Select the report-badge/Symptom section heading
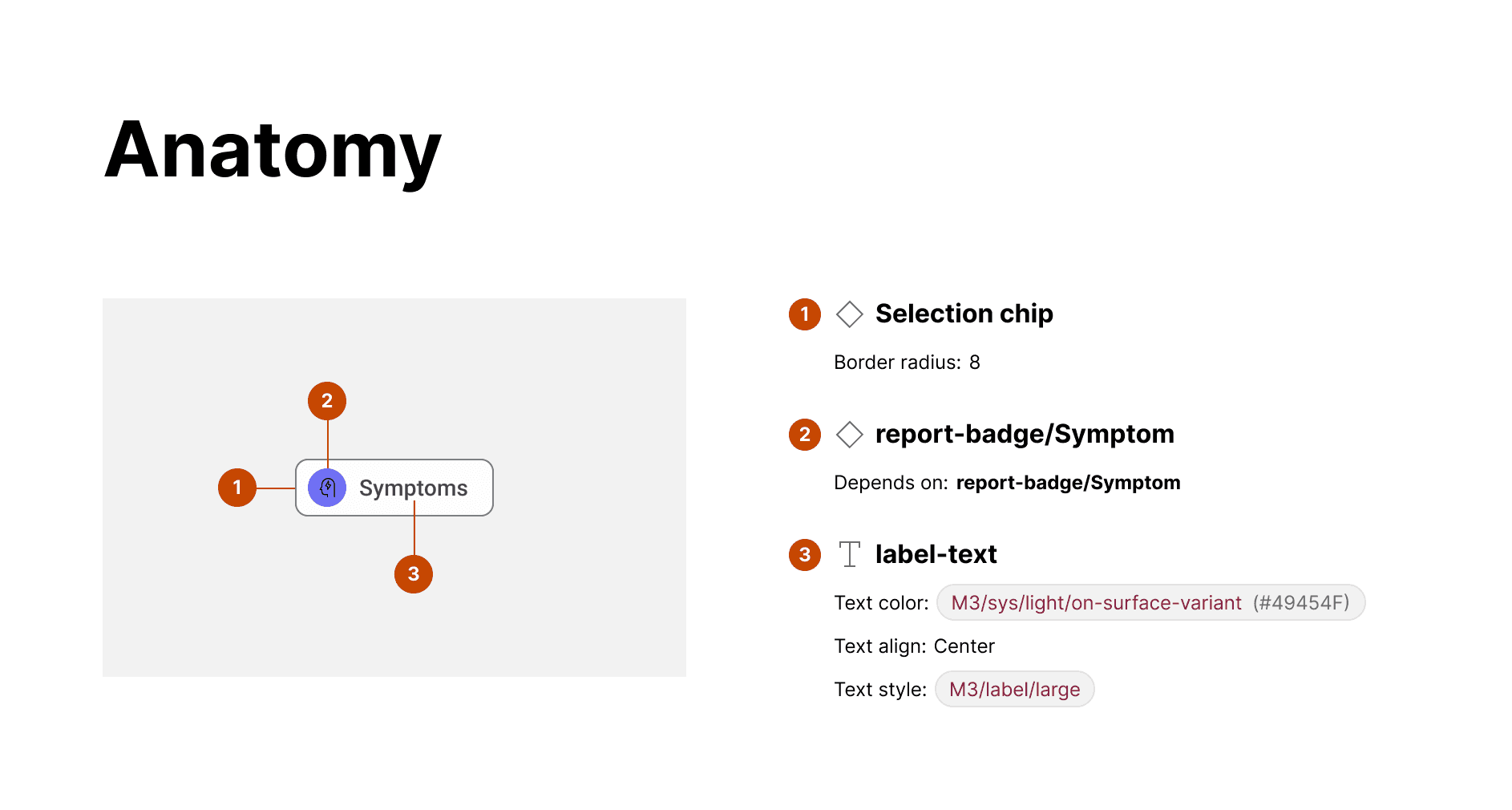Image resolution: width=1512 pixels, height=810 pixels. tap(1025, 434)
